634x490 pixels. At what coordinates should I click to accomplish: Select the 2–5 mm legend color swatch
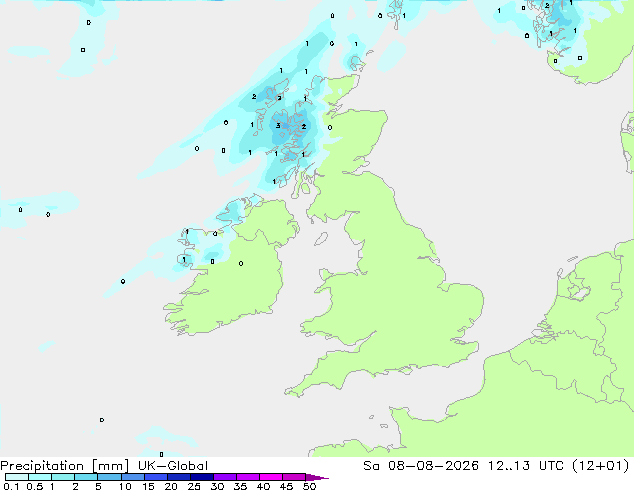86,477
